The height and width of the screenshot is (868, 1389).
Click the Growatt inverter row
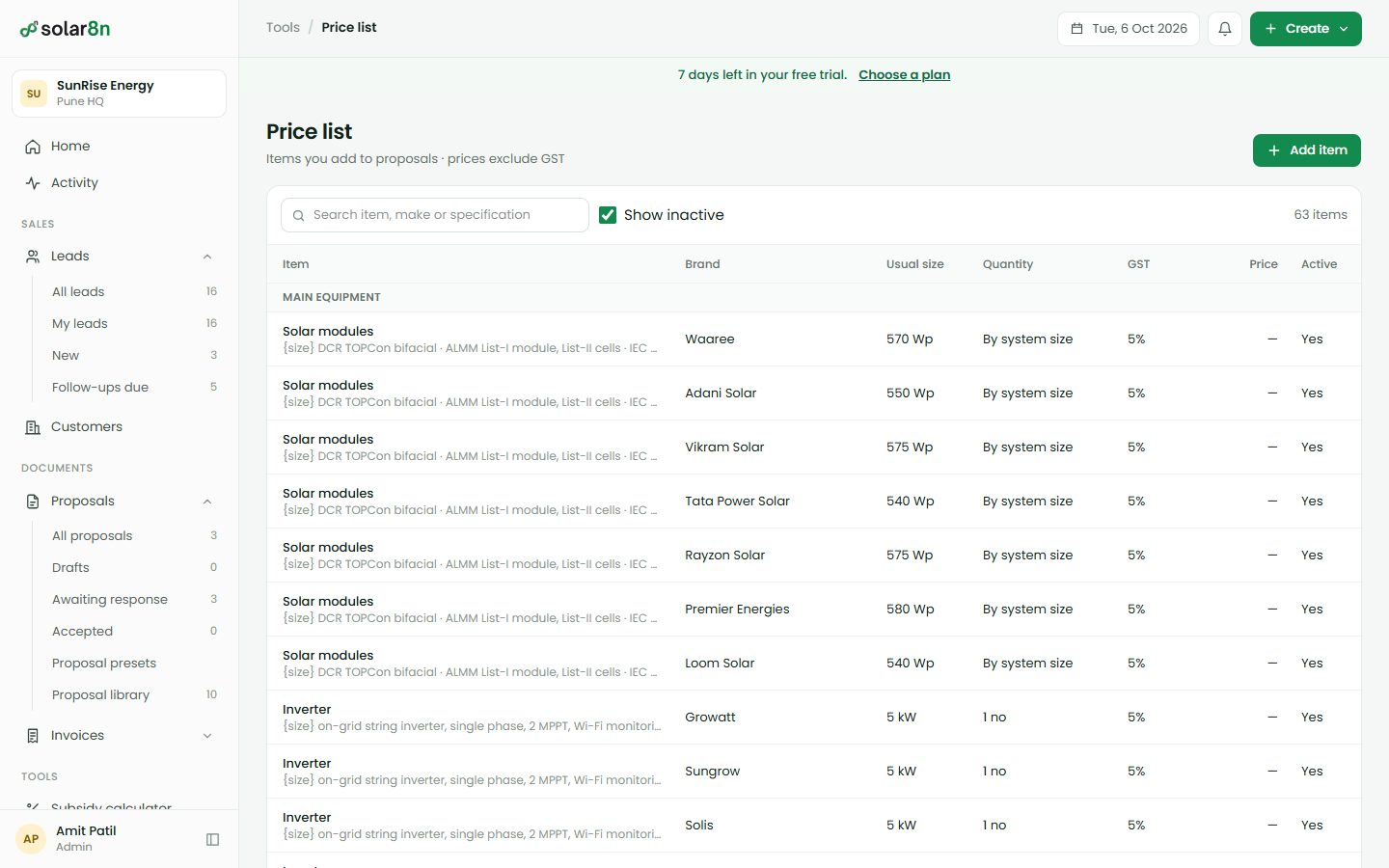point(814,718)
